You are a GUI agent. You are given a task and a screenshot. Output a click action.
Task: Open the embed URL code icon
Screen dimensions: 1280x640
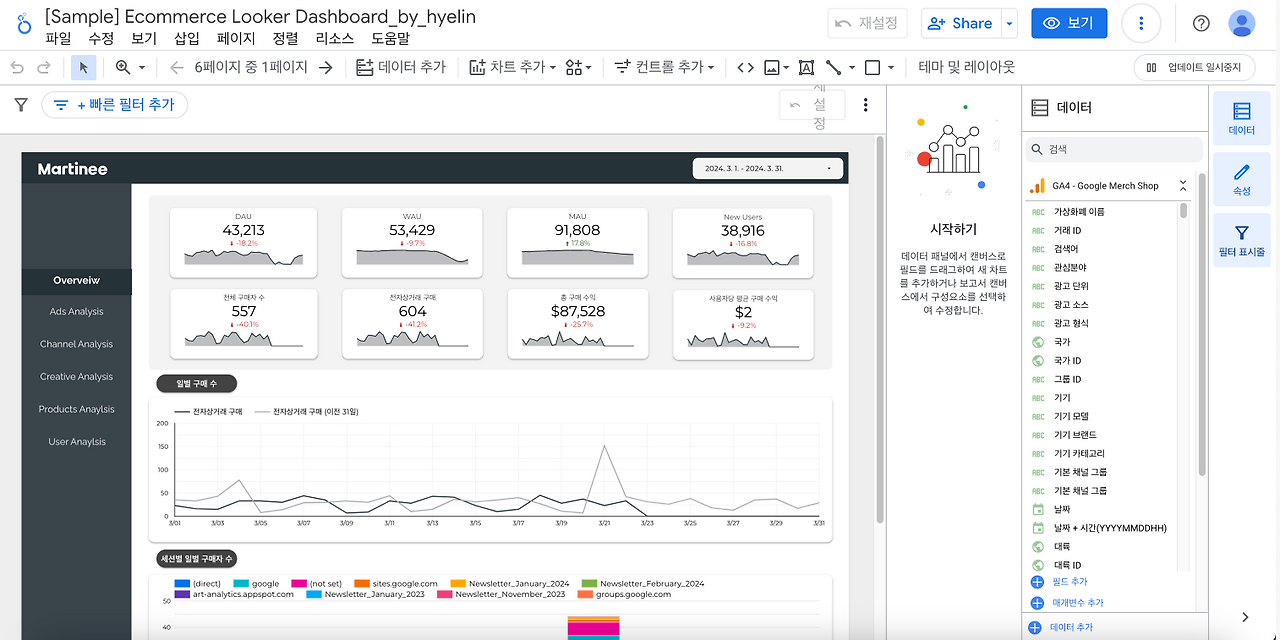[x=745, y=67]
